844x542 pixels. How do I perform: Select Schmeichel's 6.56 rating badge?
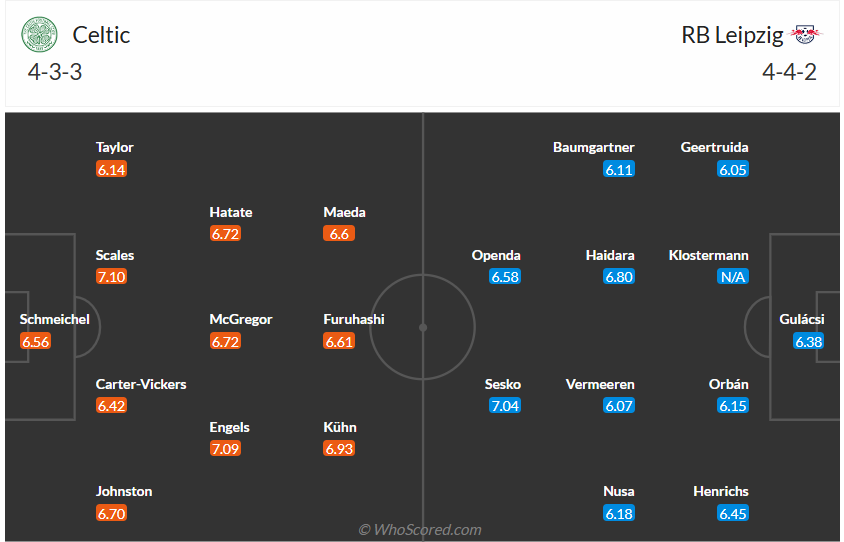[x=35, y=341]
